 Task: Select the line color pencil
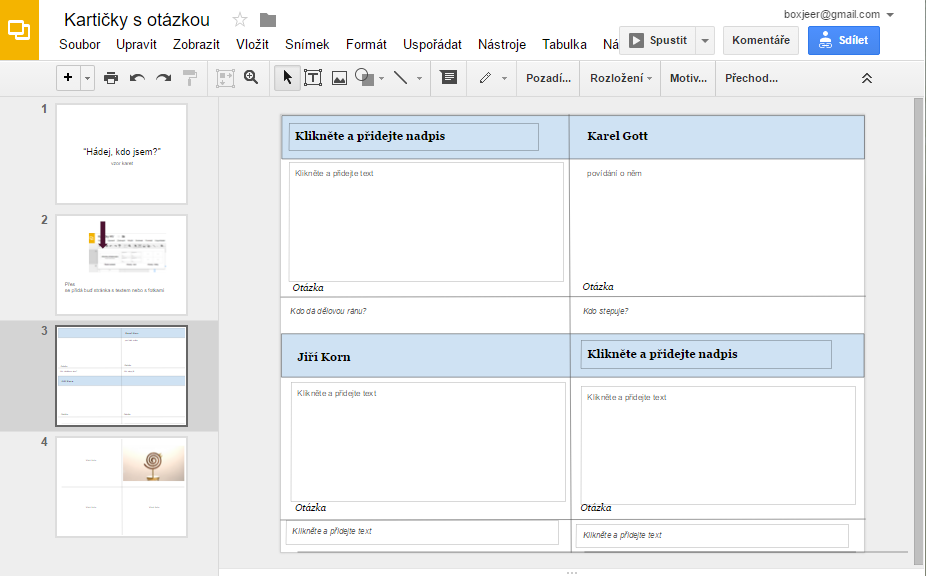point(485,78)
